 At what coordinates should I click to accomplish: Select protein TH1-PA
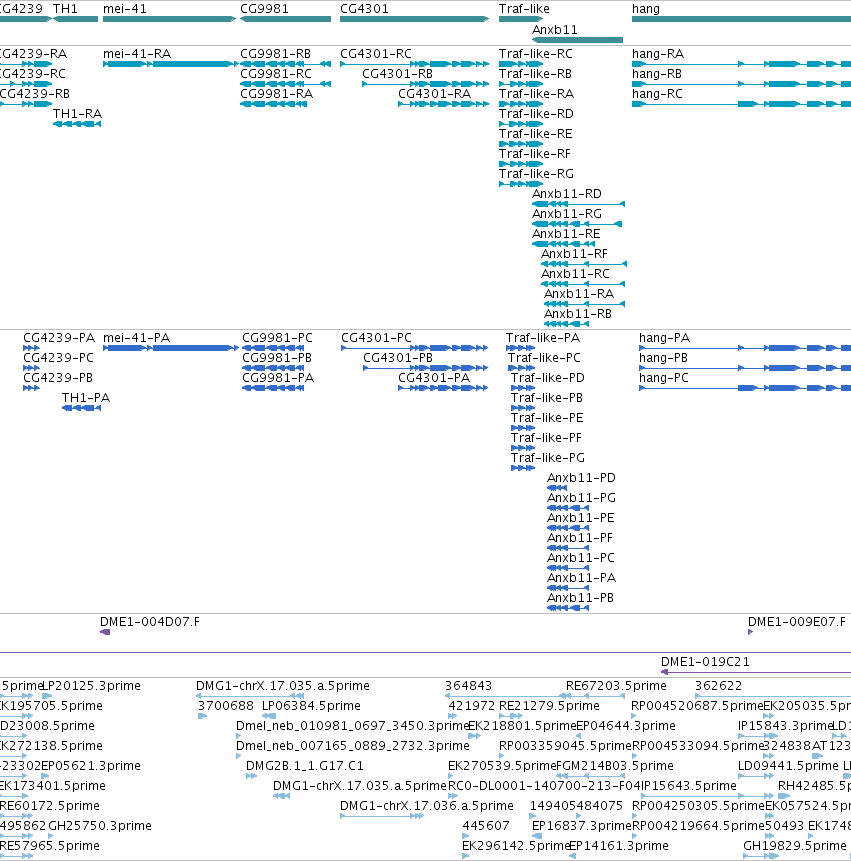click(86, 398)
